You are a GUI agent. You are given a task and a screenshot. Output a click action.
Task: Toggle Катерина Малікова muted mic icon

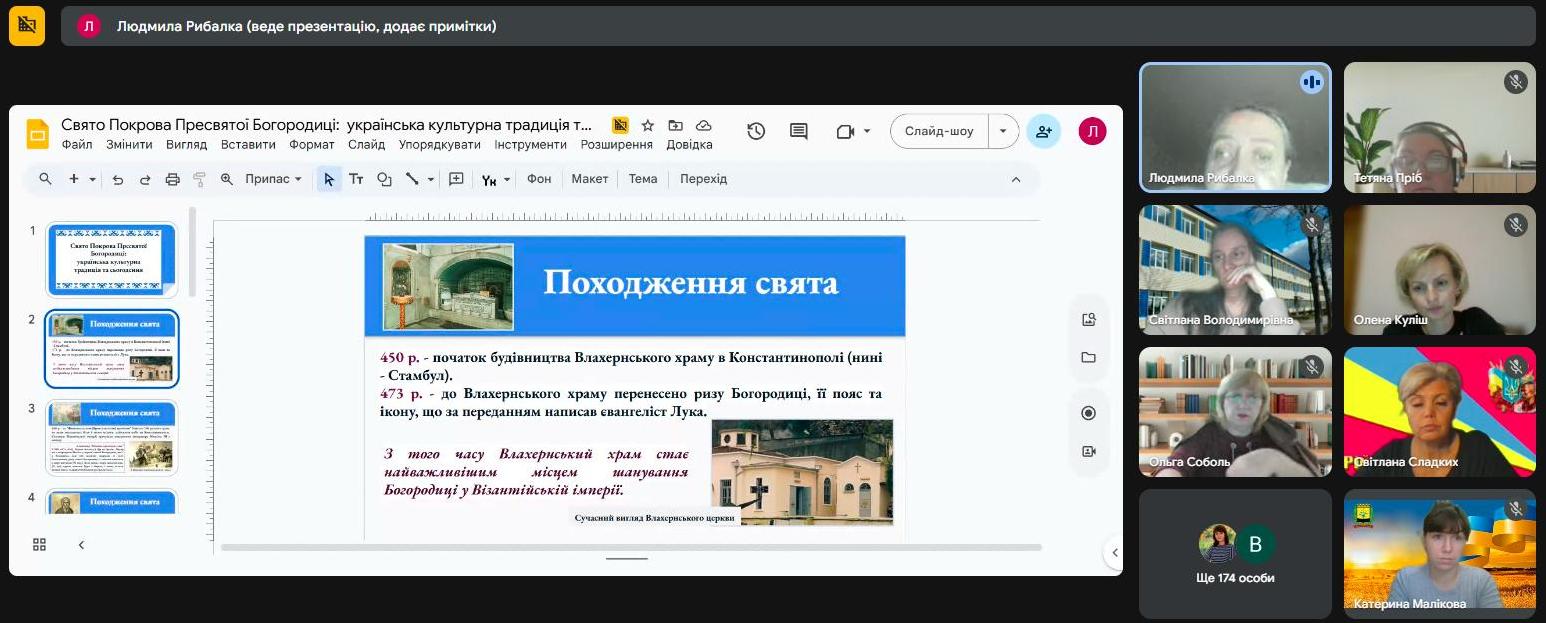click(1515, 509)
